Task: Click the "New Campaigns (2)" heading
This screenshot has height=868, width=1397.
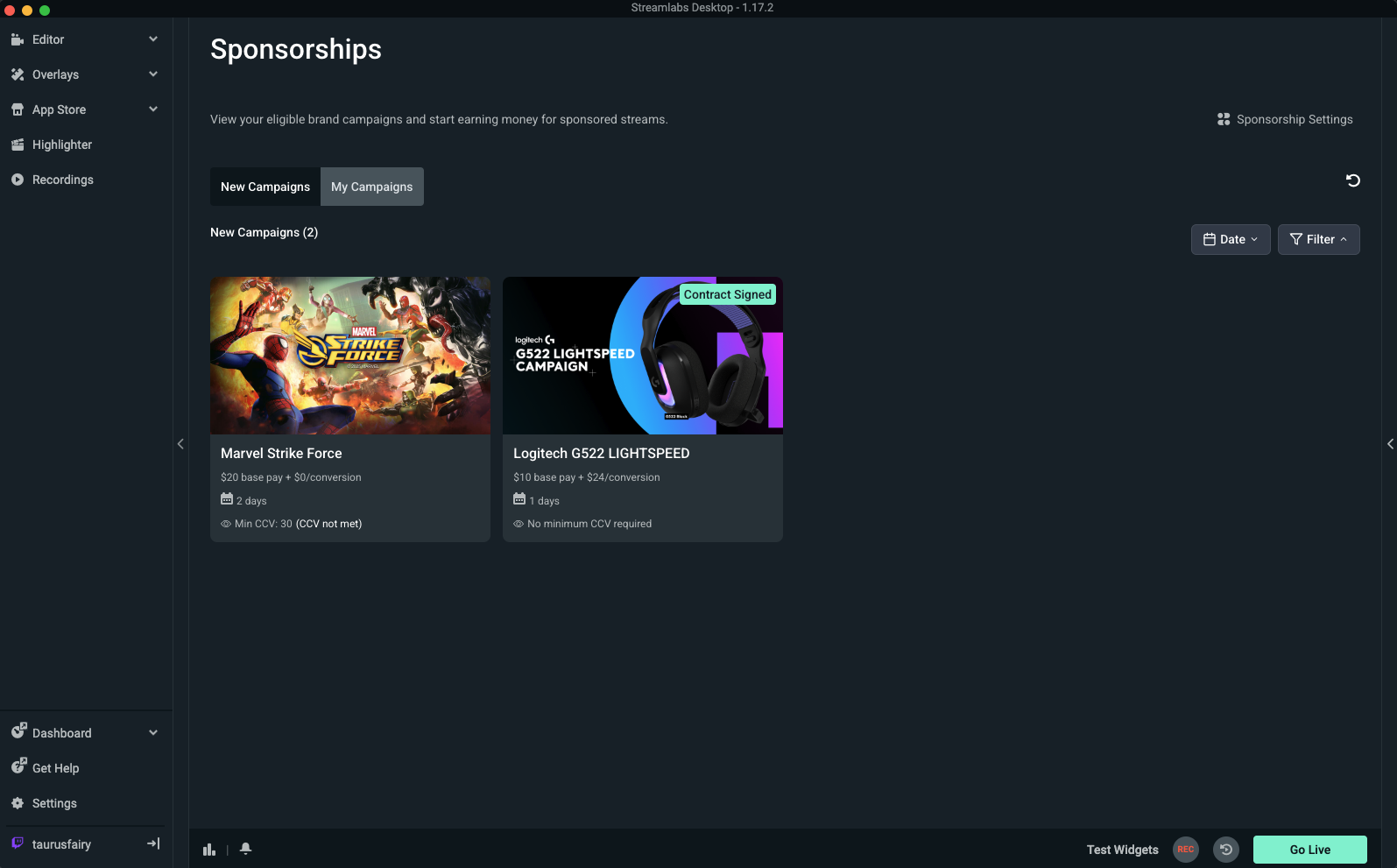Action: tap(265, 232)
